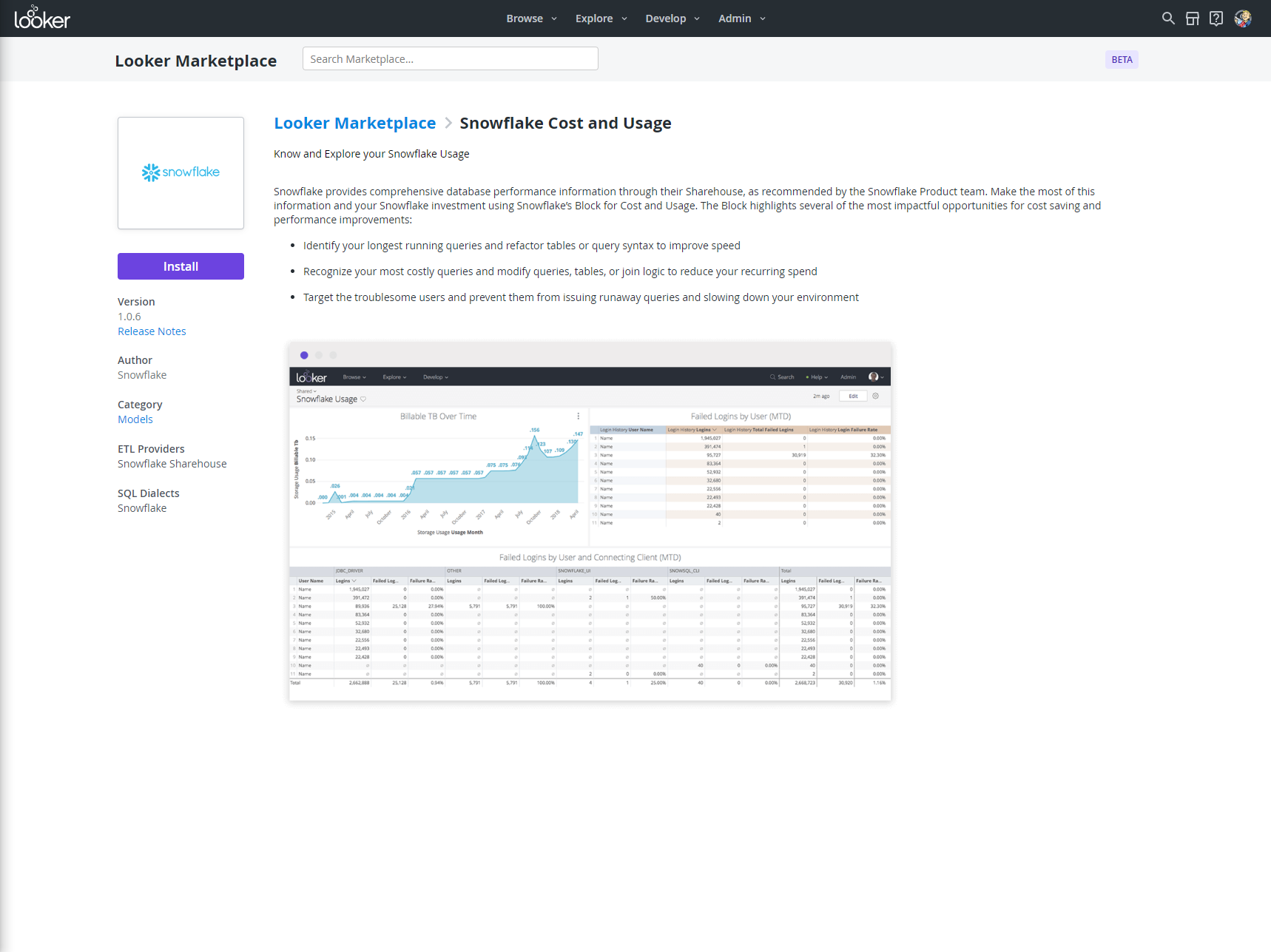
Task: Navigate back via Looker Marketplace breadcrumb
Action: pyautogui.click(x=354, y=123)
